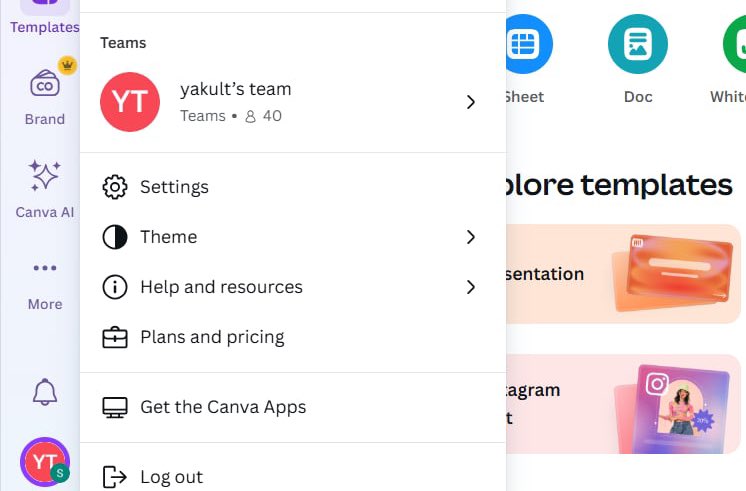Select Get the Canva Apps
Screen dimensions: 746x491
293,407
